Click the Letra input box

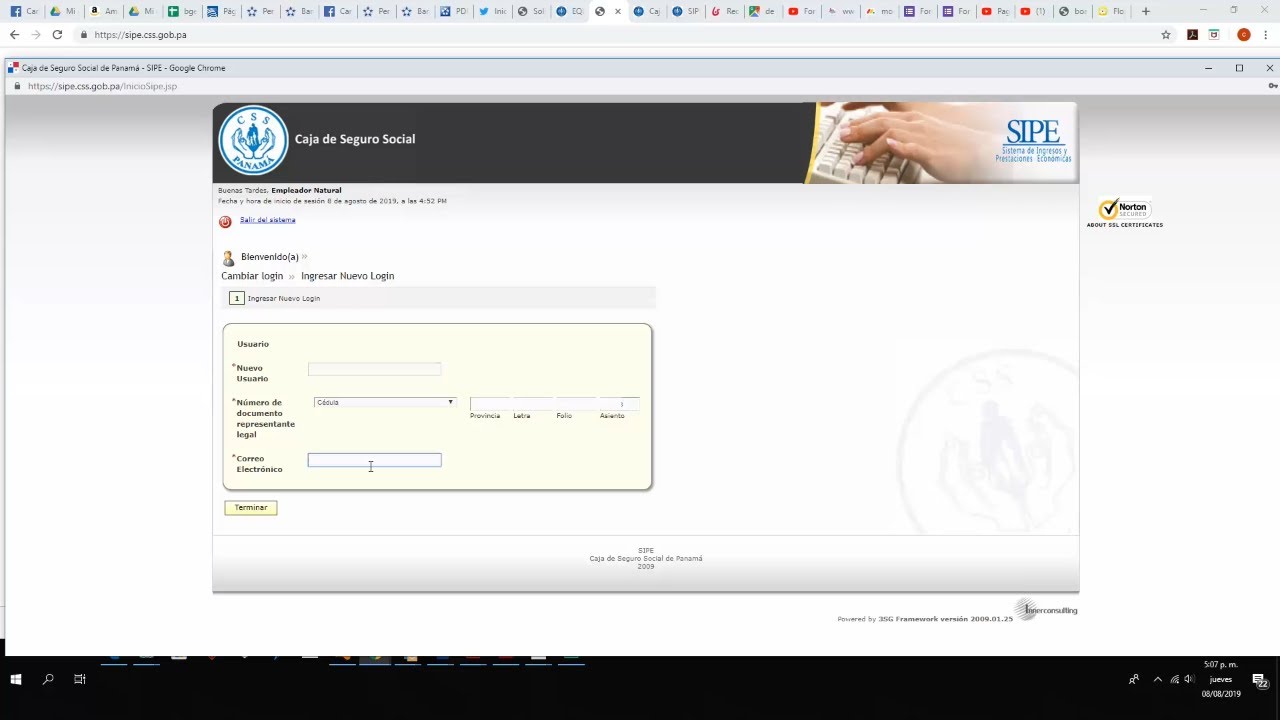pos(533,404)
